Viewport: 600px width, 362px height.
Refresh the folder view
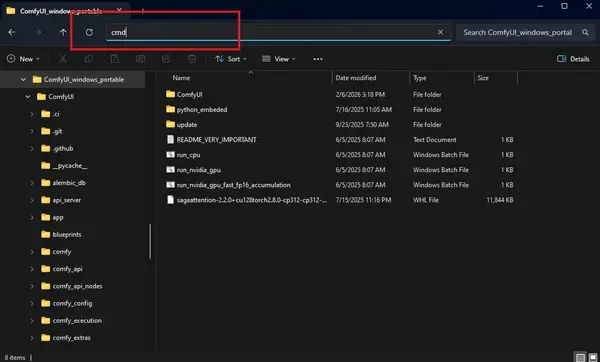coord(89,32)
